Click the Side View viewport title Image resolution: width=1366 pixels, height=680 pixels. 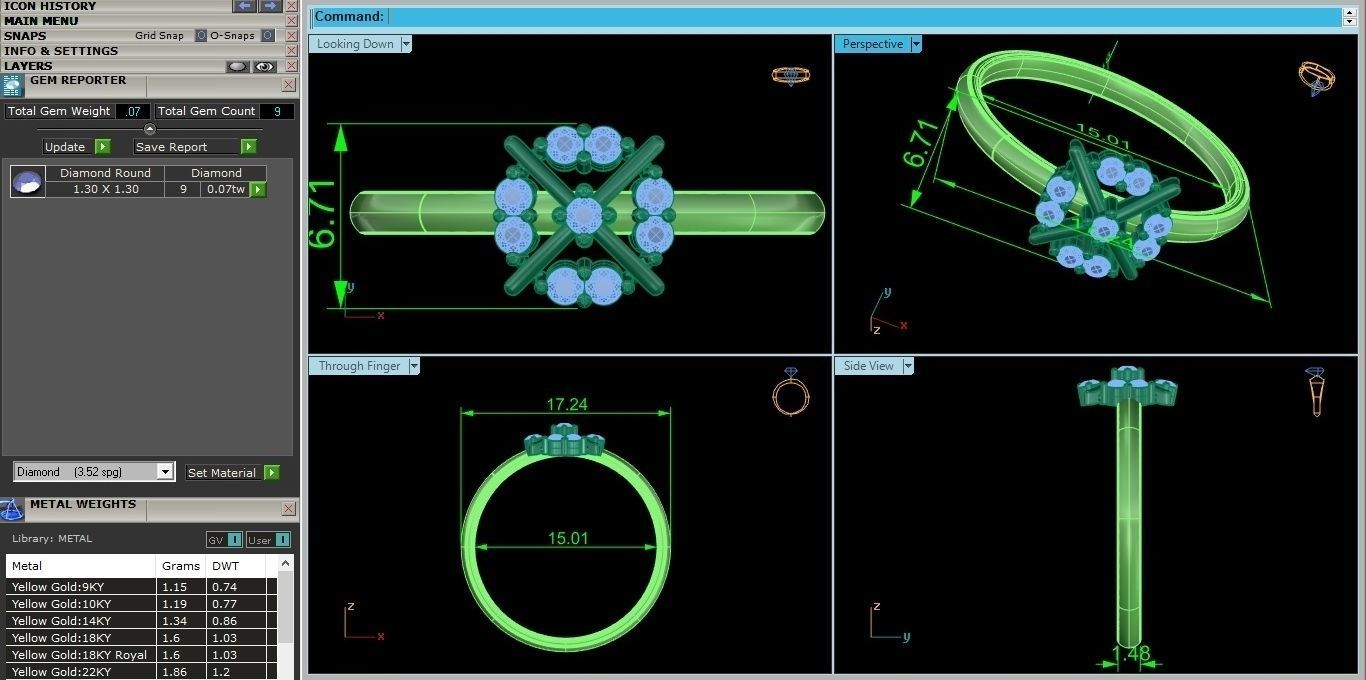coord(868,366)
